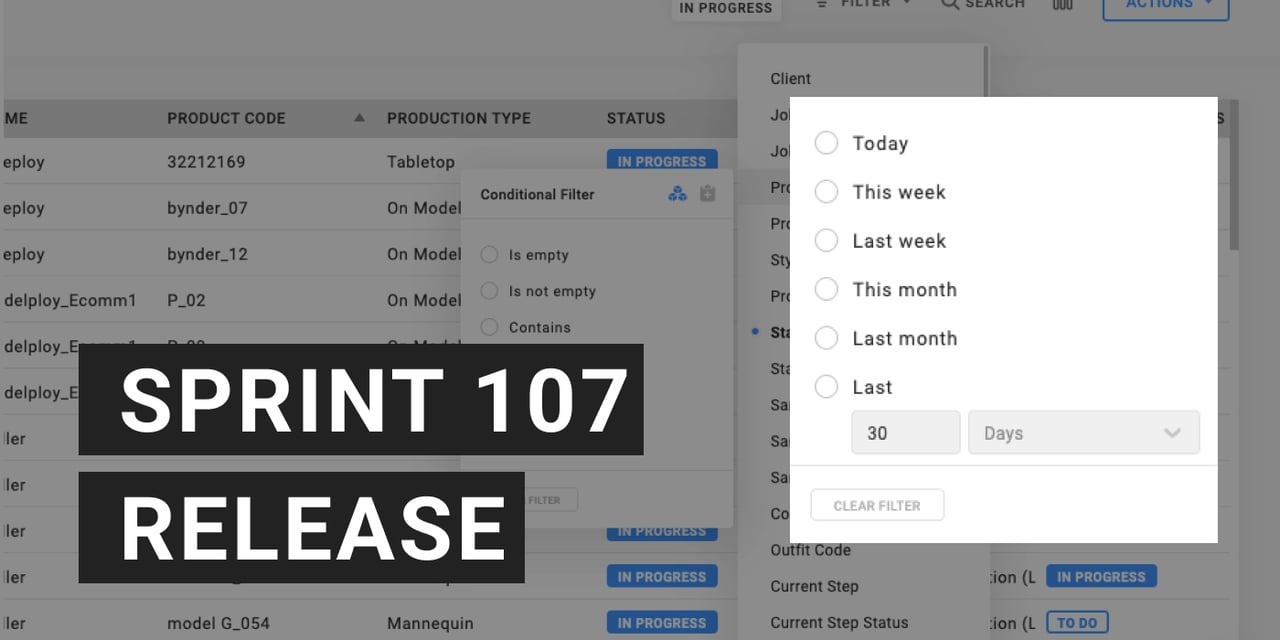Open the column layout icon in top bar
Image resolution: width=1280 pixels, height=640 pixels.
click(1062, 4)
